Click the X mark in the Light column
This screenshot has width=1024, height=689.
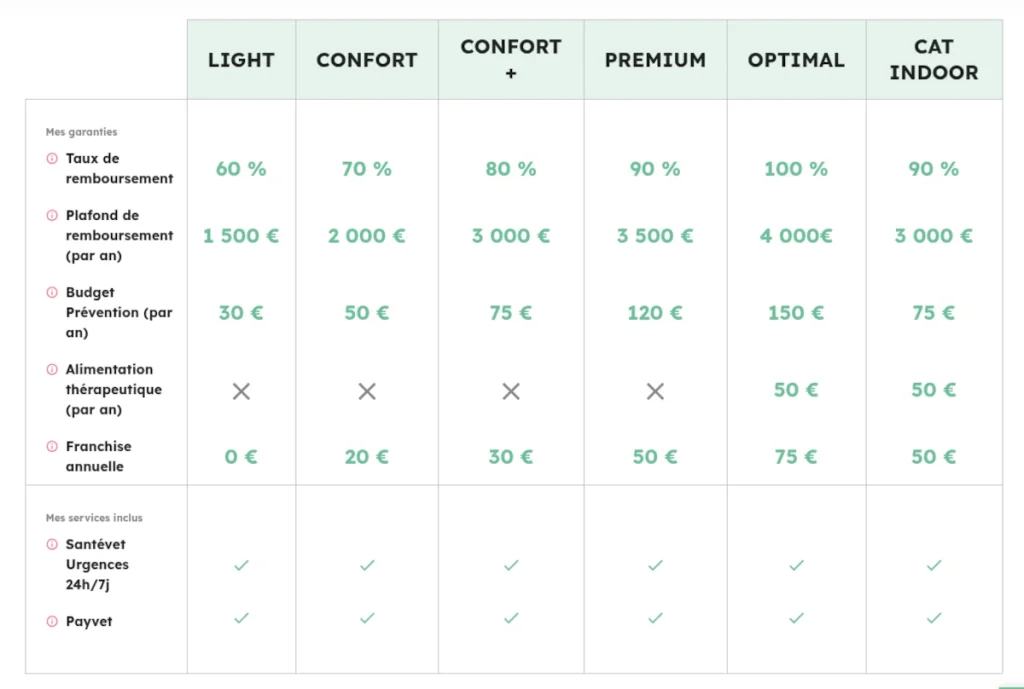click(x=241, y=391)
